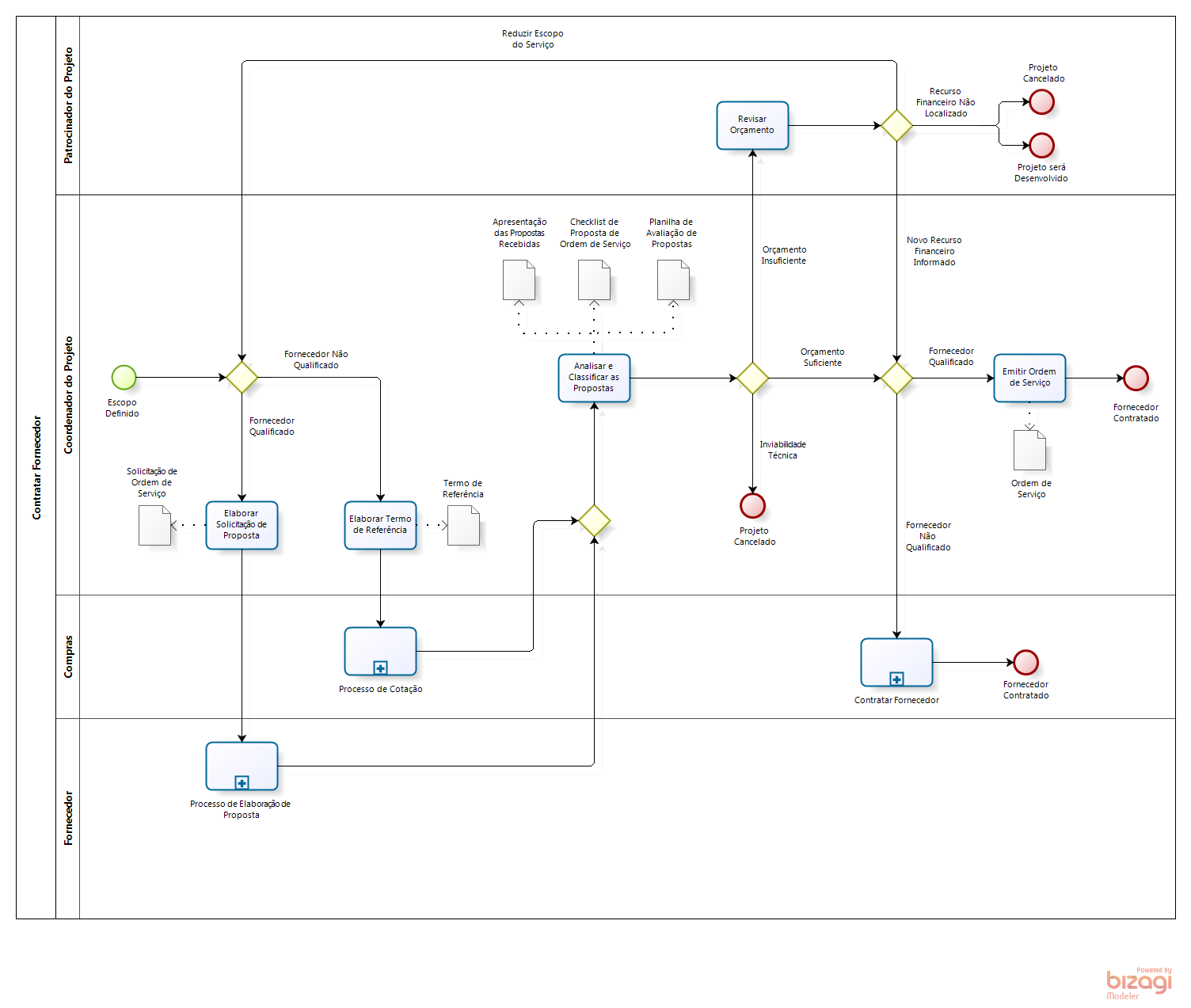Screen dimensions: 1191x1008
Task: Click the red Inviabilidade Técnica Projeto Cancelado end event
Action: pyautogui.click(x=752, y=505)
